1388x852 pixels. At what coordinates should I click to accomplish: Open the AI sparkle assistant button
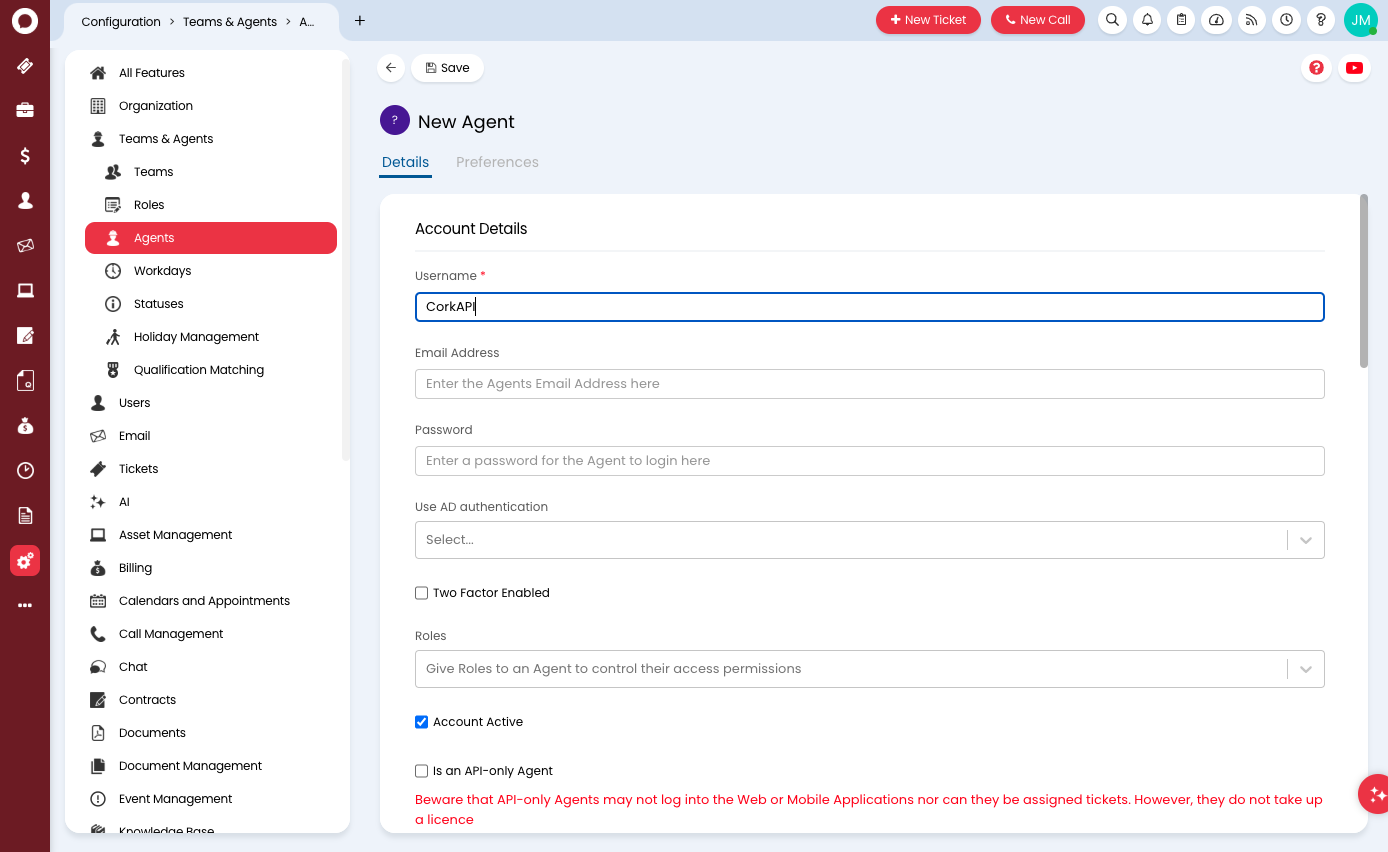coord(1376,794)
